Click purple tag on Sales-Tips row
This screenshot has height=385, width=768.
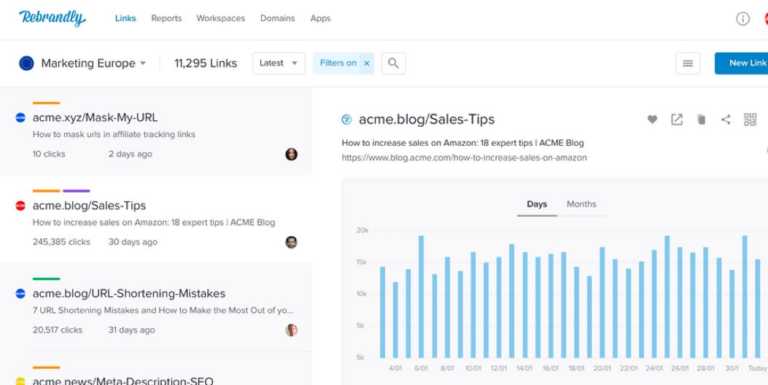pos(76,191)
